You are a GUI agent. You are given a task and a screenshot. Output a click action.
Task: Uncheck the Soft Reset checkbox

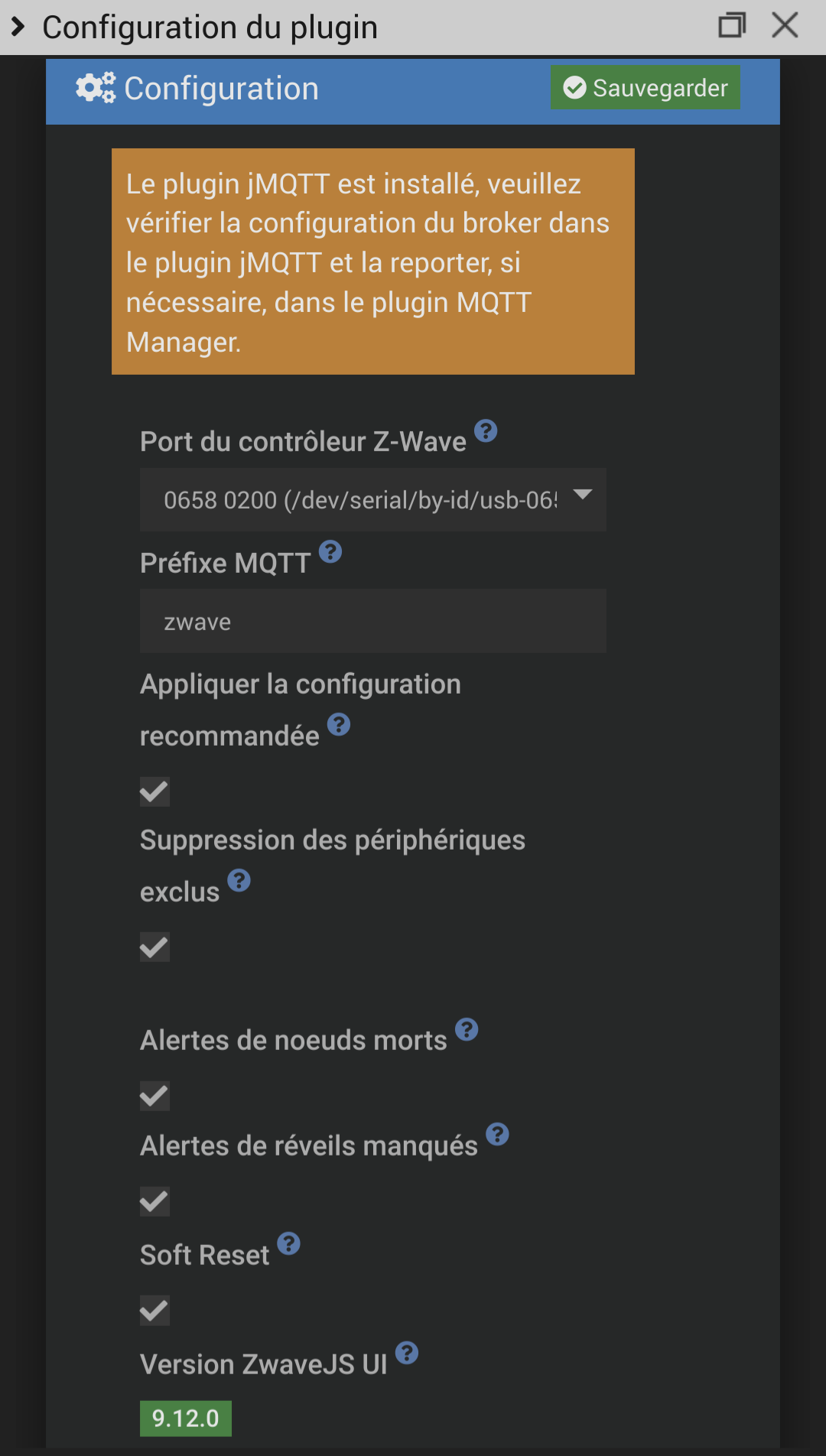tap(154, 1311)
